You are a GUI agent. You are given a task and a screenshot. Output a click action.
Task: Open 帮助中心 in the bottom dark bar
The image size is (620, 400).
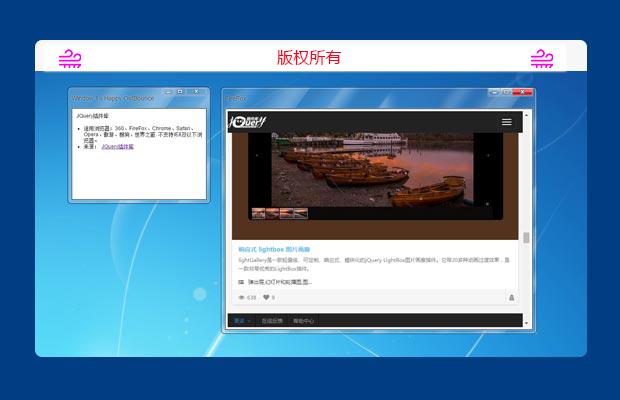(303, 321)
